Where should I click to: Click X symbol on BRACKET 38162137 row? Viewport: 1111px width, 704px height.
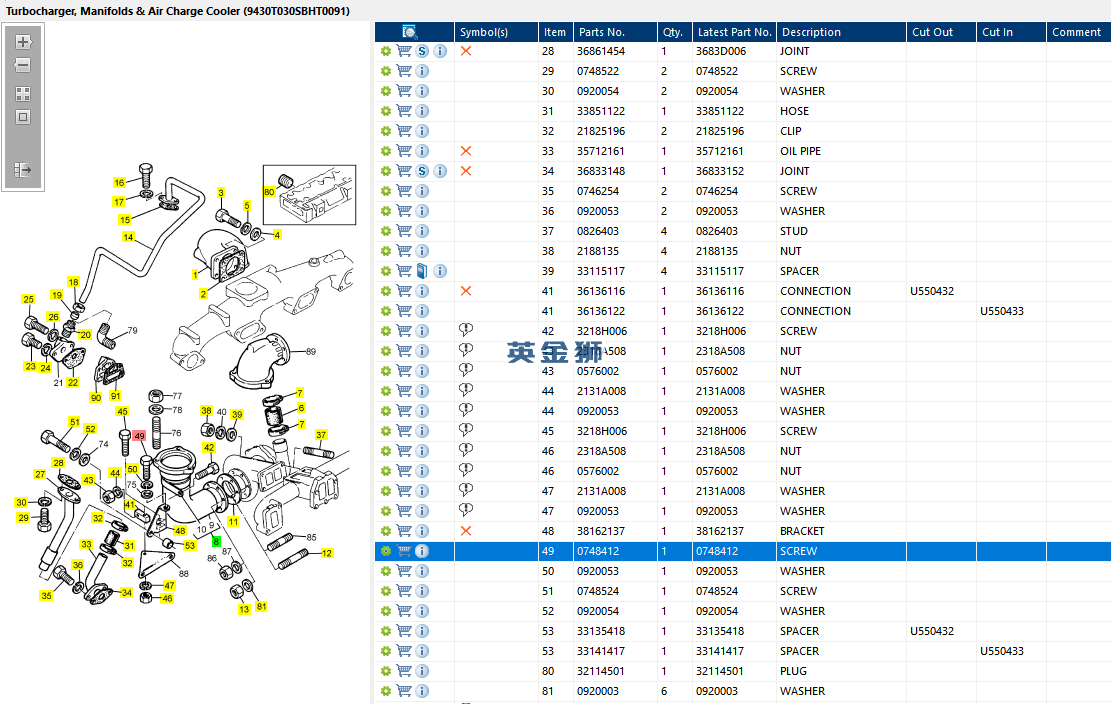click(x=466, y=530)
